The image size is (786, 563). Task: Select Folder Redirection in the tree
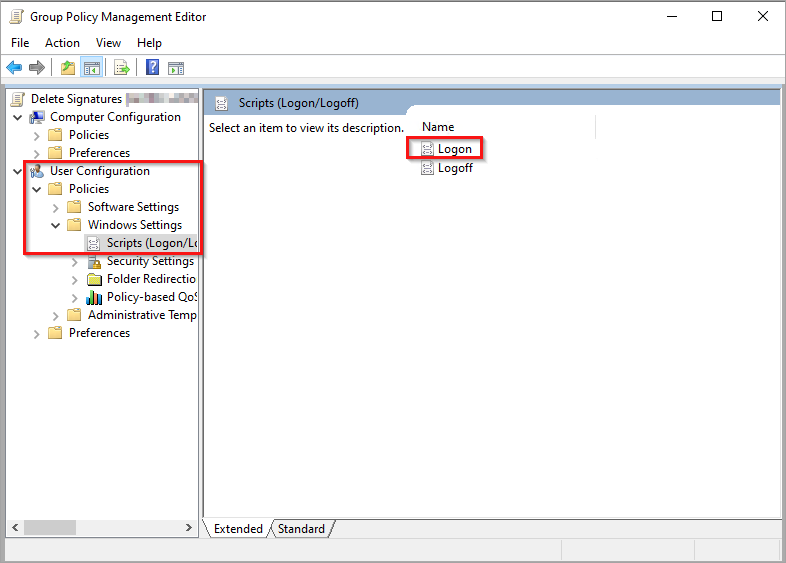pyautogui.click(x=150, y=279)
